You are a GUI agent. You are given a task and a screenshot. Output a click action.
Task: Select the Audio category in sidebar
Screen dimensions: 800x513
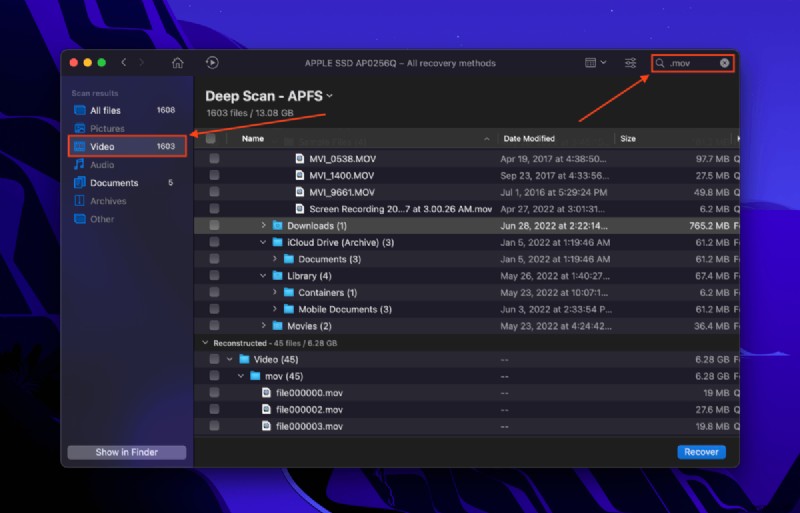point(102,165)
